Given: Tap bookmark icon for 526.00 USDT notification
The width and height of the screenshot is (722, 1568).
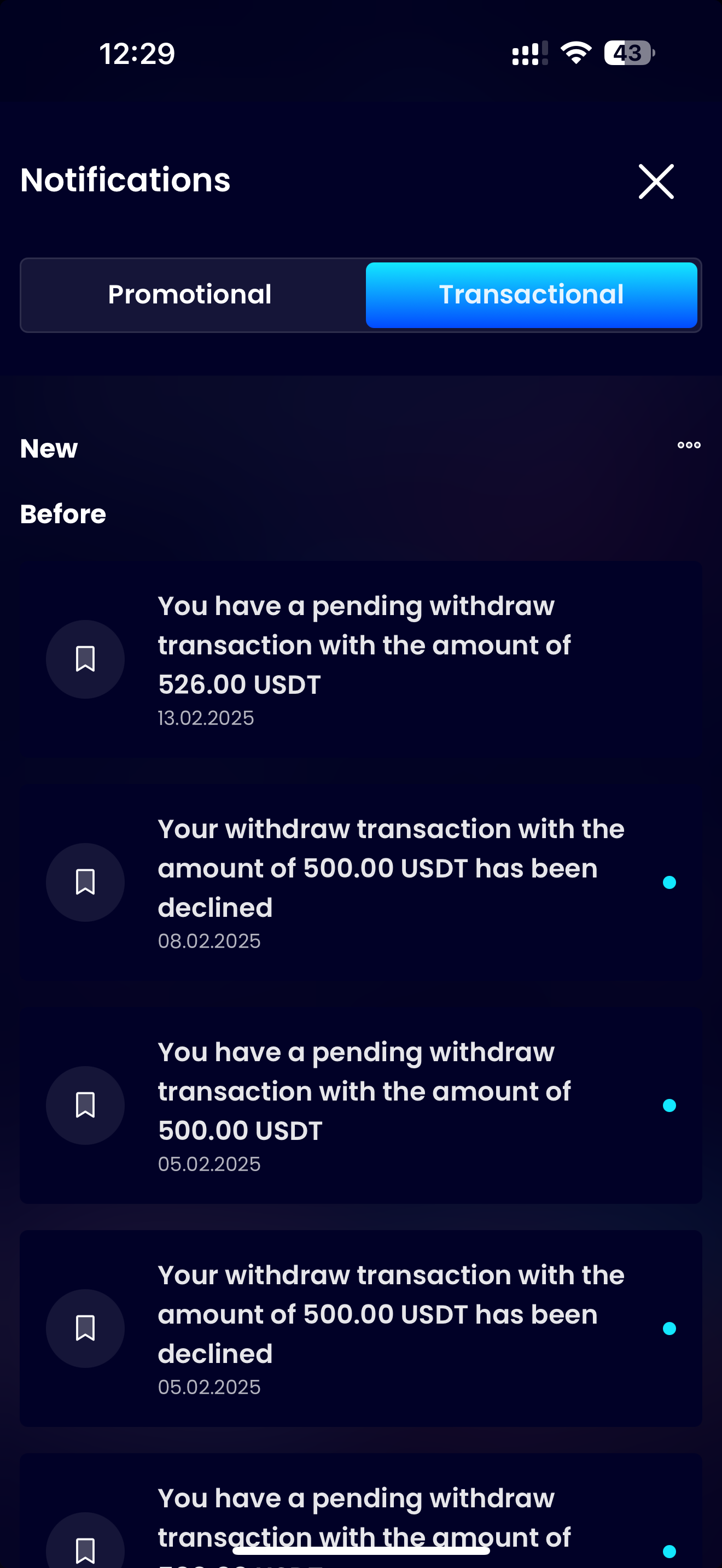Looking at the screenshot, I should [85, 659].
